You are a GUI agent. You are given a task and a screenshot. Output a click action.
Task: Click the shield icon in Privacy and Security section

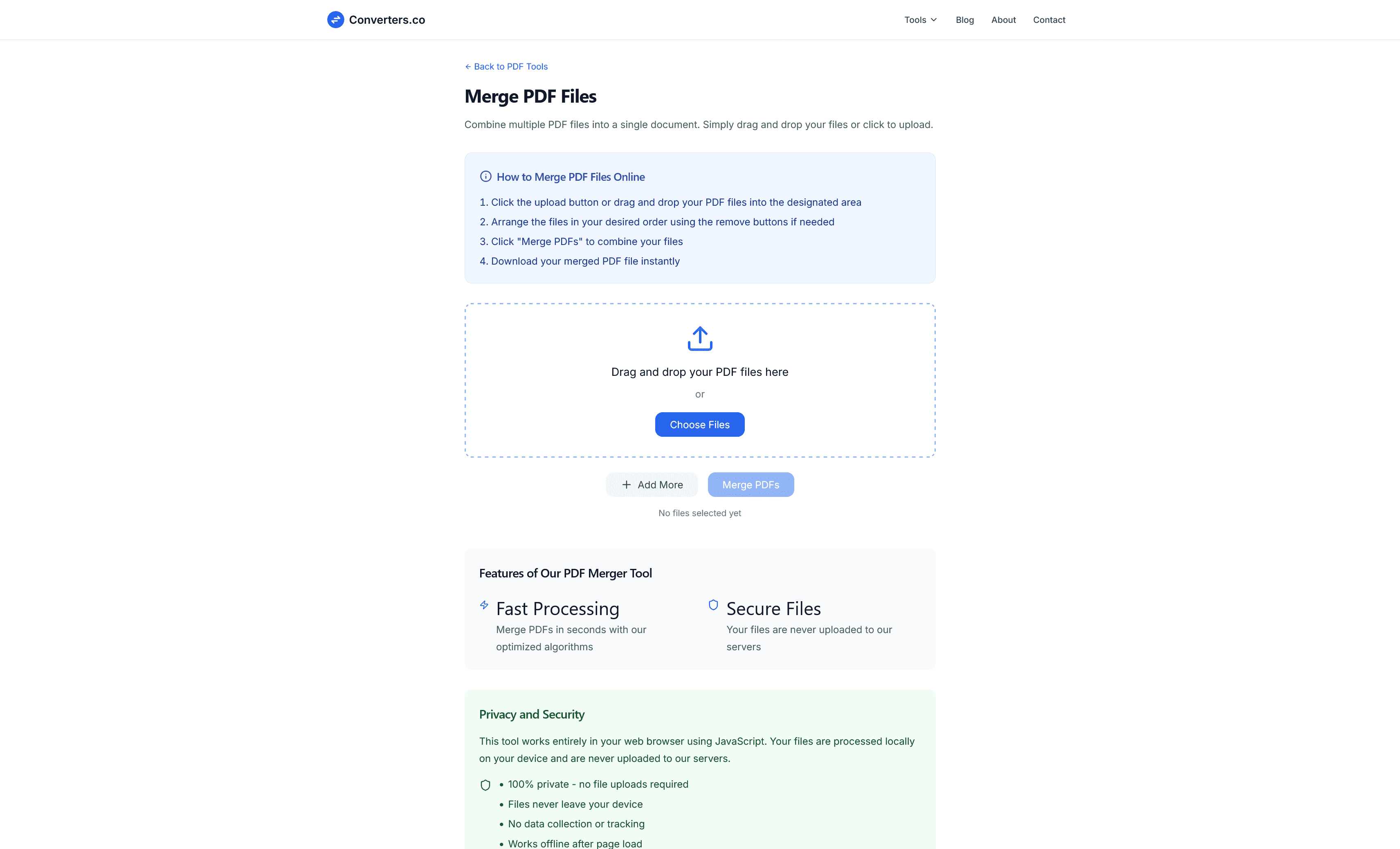coord(485,784)
